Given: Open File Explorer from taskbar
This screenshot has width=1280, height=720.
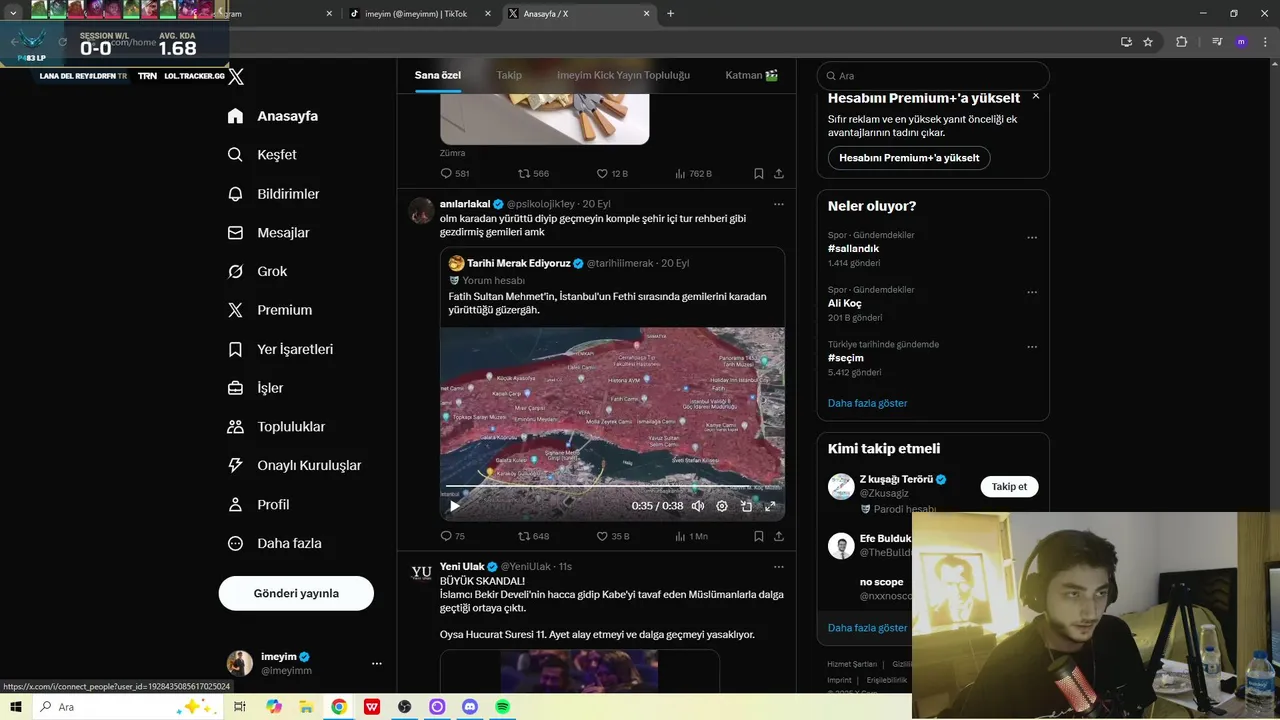Looking at the screenshot, I should (x=306, y=707).
